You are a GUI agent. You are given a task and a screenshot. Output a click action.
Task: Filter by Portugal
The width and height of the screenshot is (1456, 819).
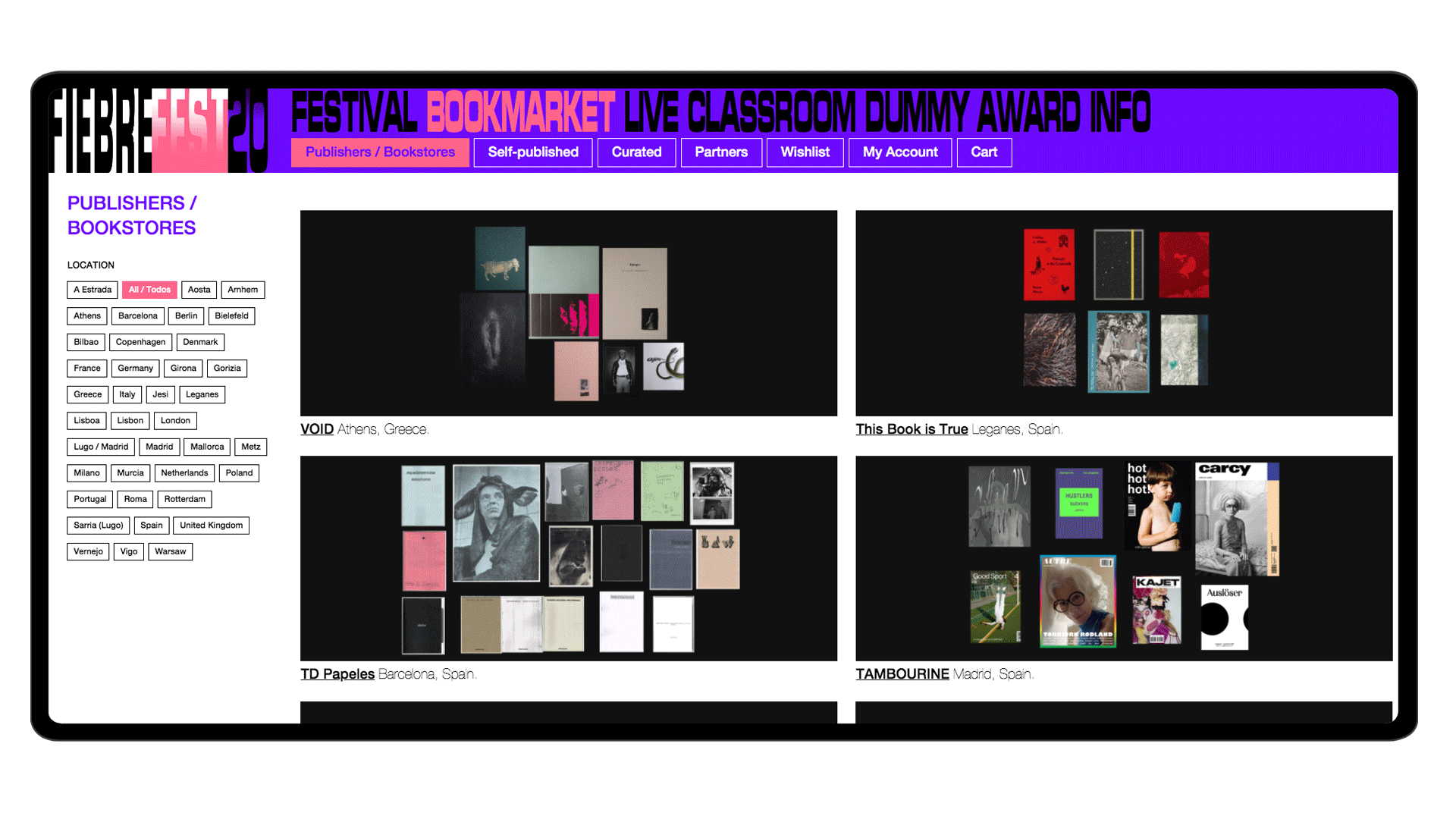90,500
